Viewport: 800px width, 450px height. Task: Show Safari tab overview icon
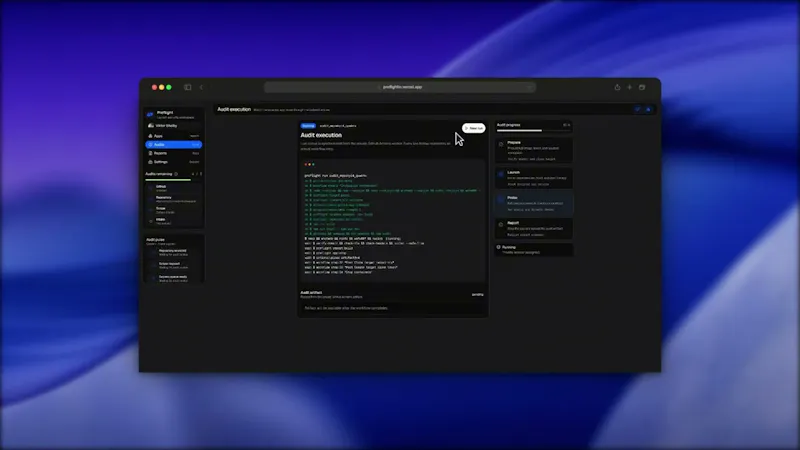642,87
